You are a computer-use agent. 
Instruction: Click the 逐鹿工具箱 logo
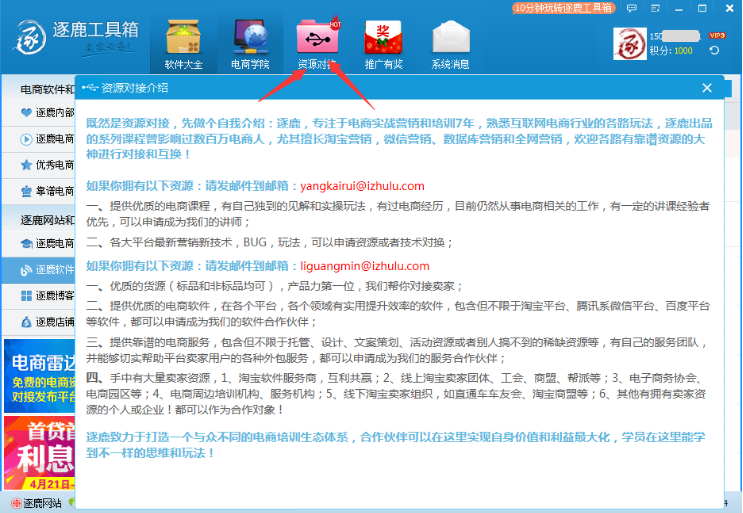(76, 37)
